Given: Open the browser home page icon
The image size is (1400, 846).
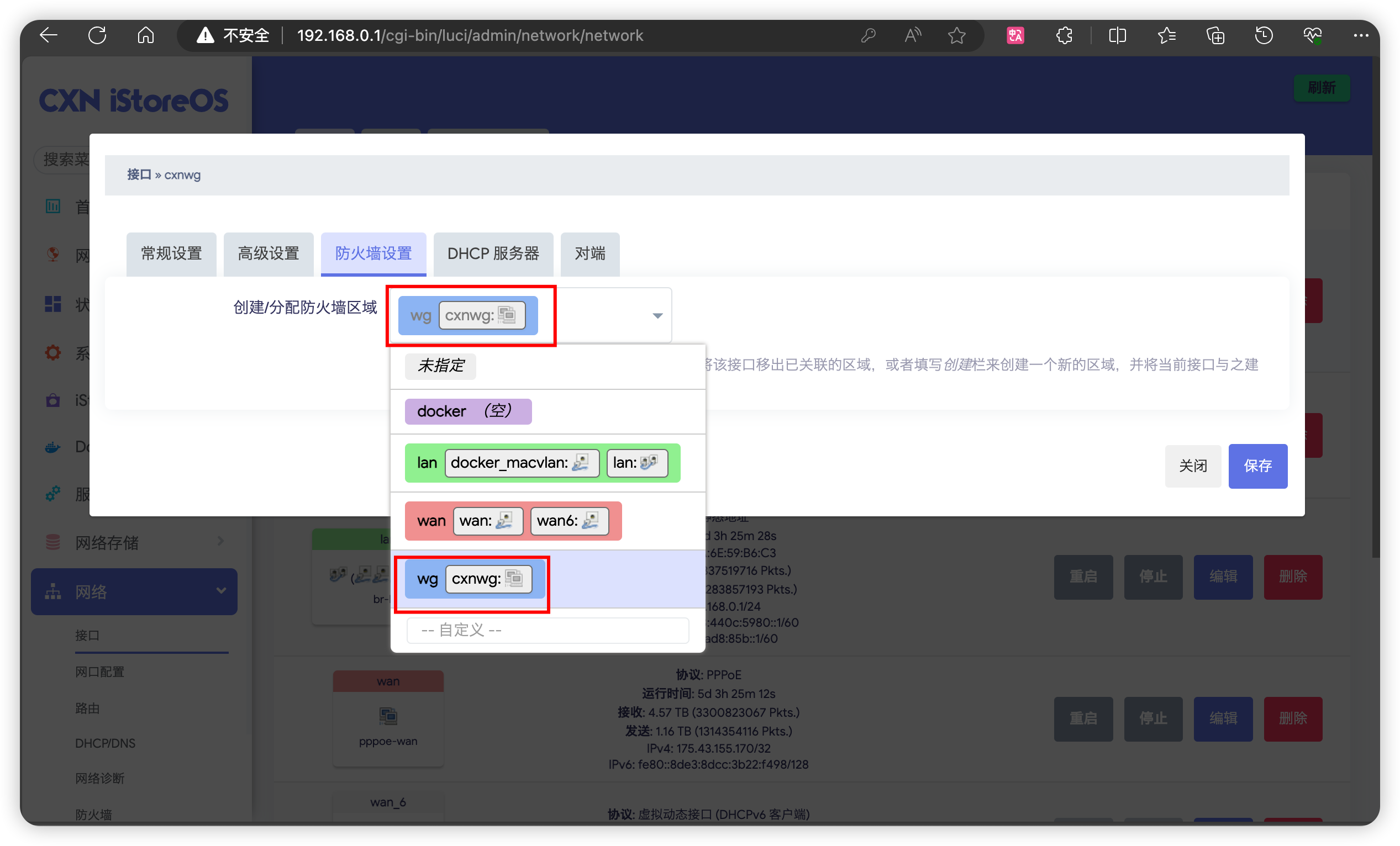Looking at the screenshot, I should click(146, 35).
